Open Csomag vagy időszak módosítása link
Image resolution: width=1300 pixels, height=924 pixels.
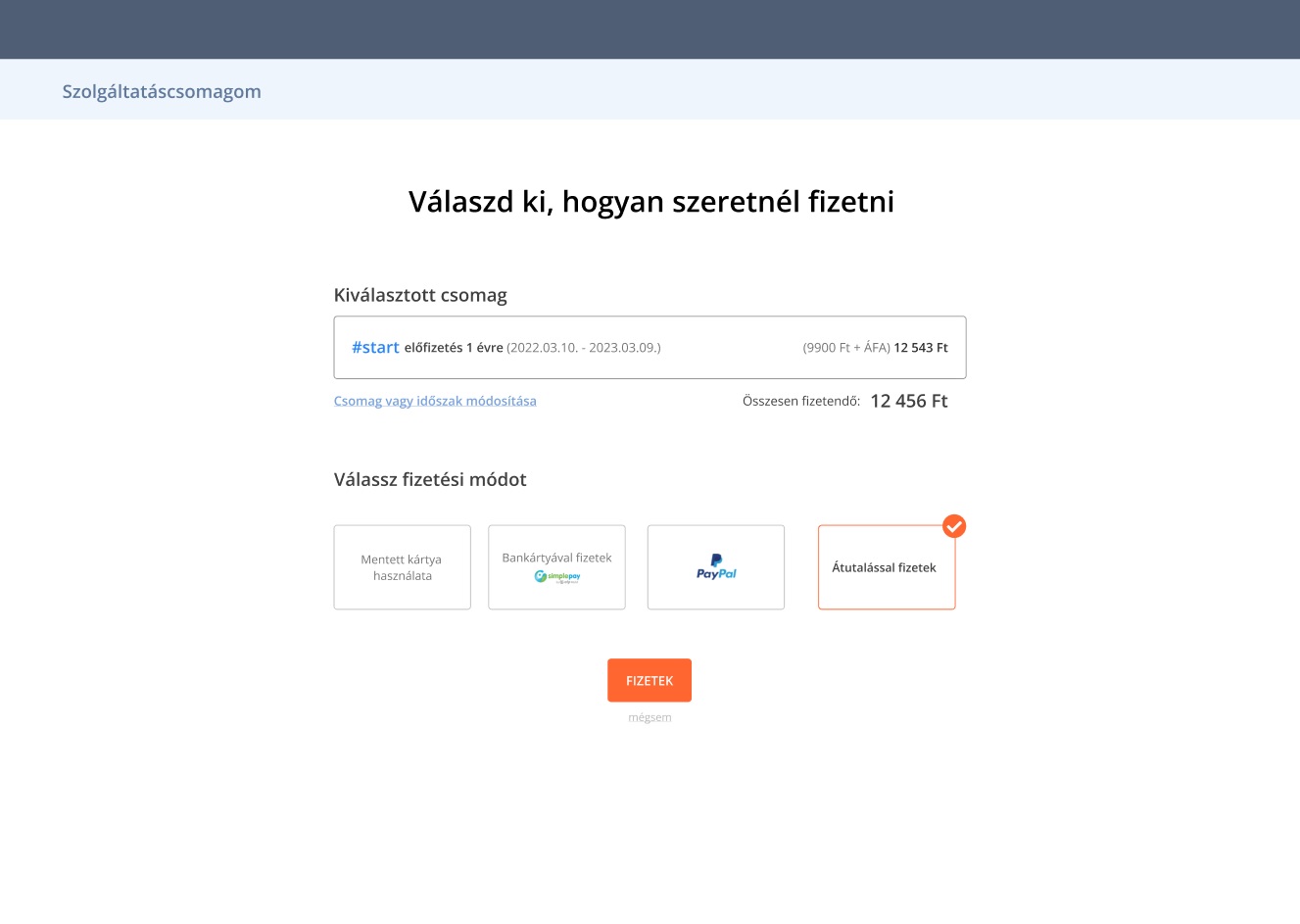tap(435, 401)
